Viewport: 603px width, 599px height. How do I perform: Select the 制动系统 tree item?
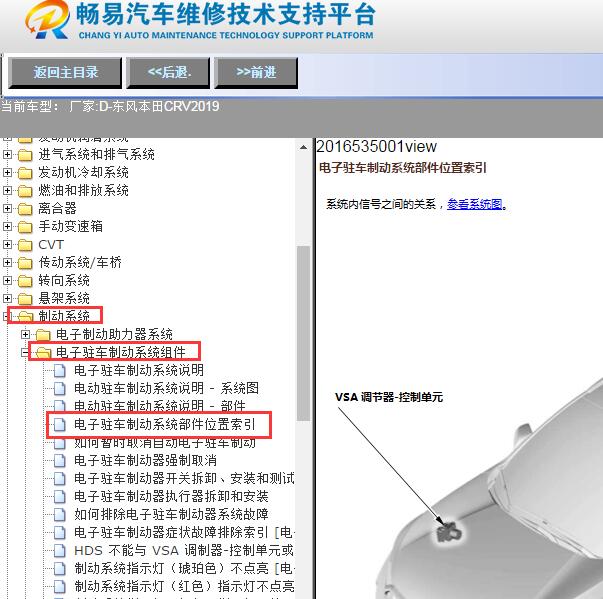pos(64,316)
